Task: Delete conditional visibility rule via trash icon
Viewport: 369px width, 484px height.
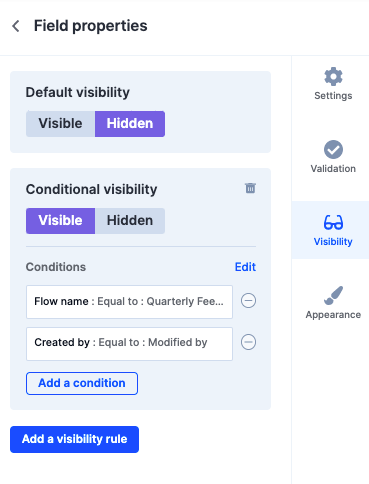Action: 250,188
